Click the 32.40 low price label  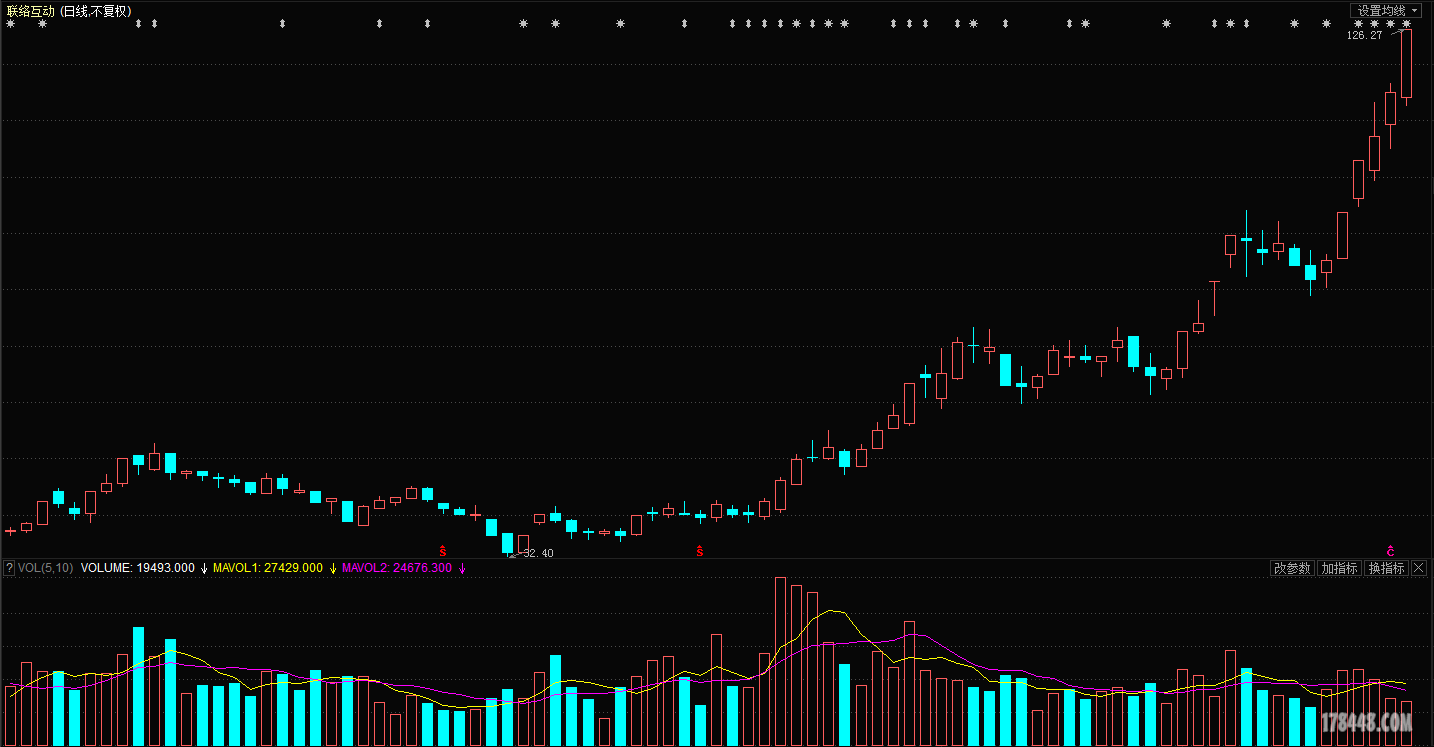[538, 553]
